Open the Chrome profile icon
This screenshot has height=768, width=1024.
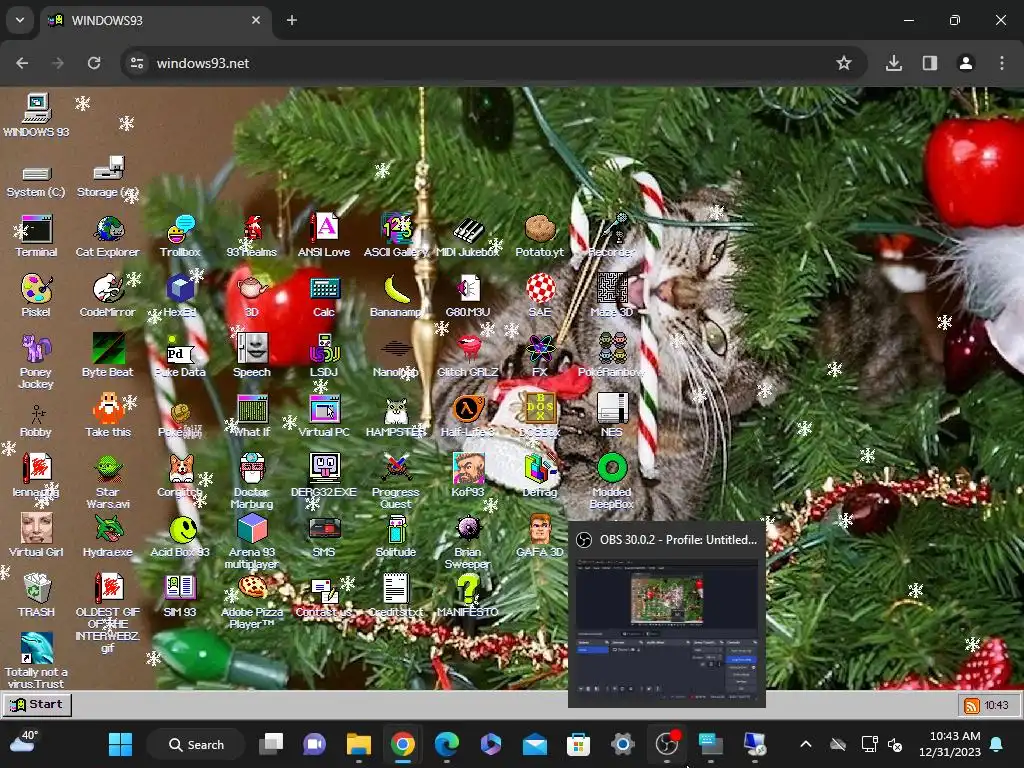(x=966, y=63)
